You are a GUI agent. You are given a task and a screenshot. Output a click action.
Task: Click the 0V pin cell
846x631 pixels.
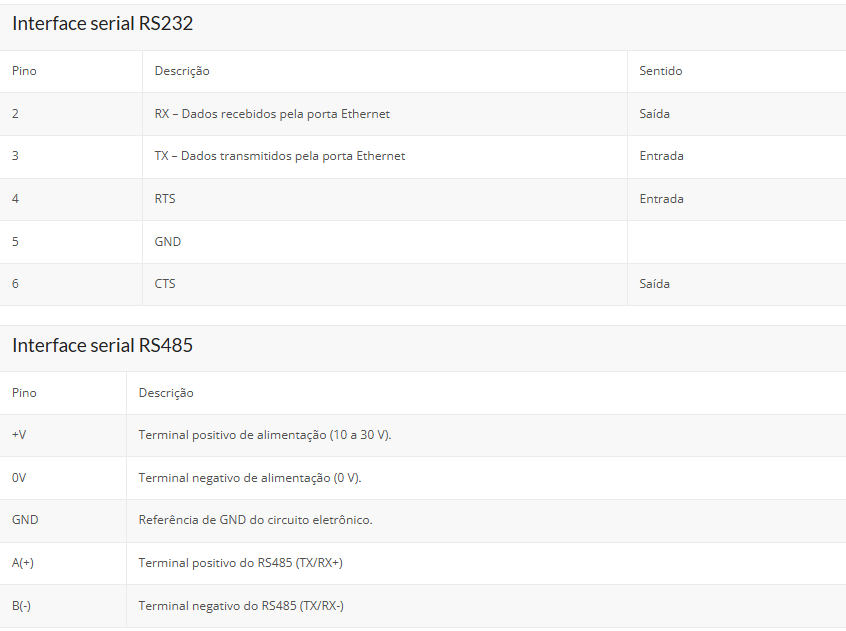tap(19, 478)
